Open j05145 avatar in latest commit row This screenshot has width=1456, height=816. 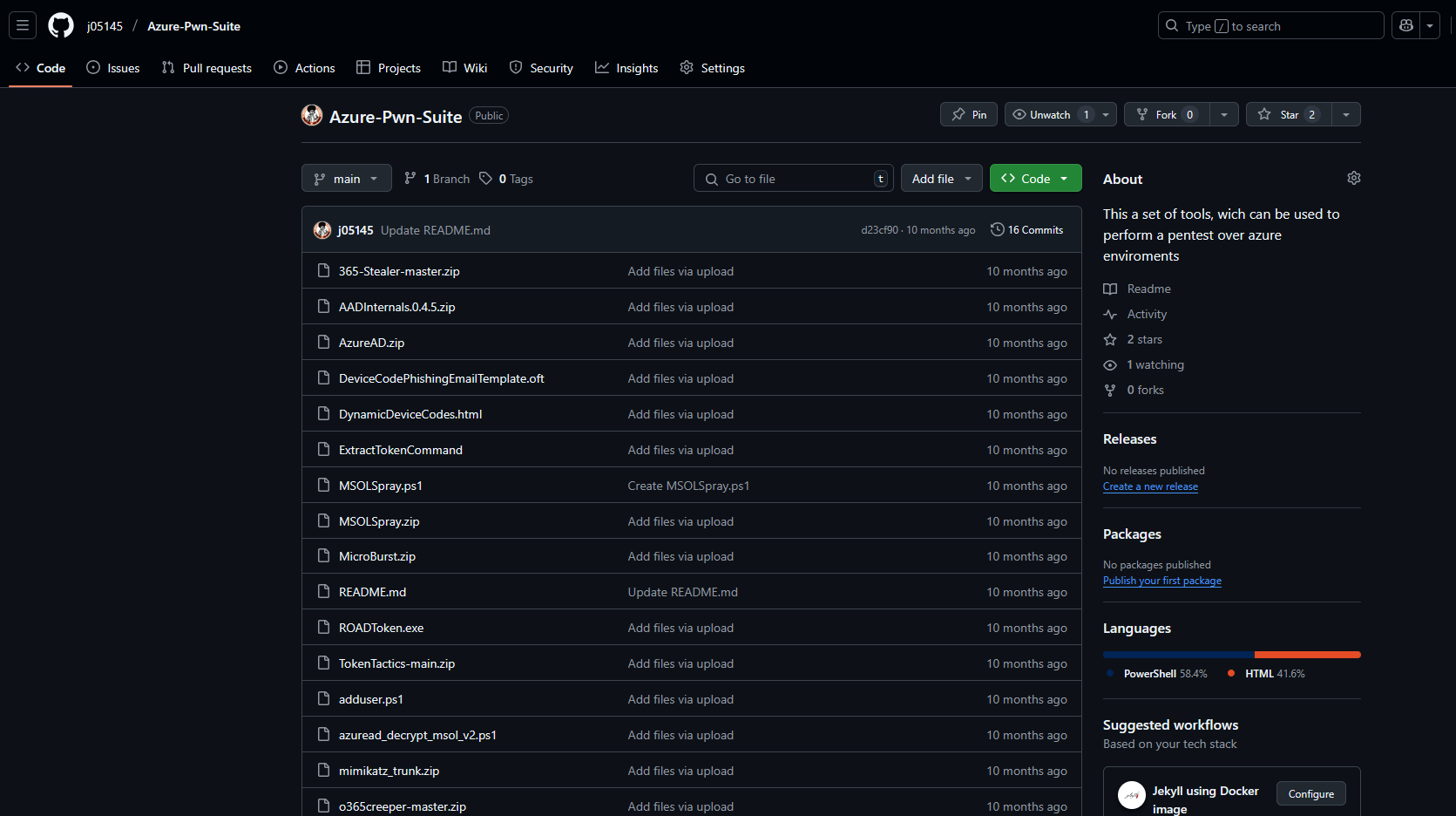[x=322, y=229]
